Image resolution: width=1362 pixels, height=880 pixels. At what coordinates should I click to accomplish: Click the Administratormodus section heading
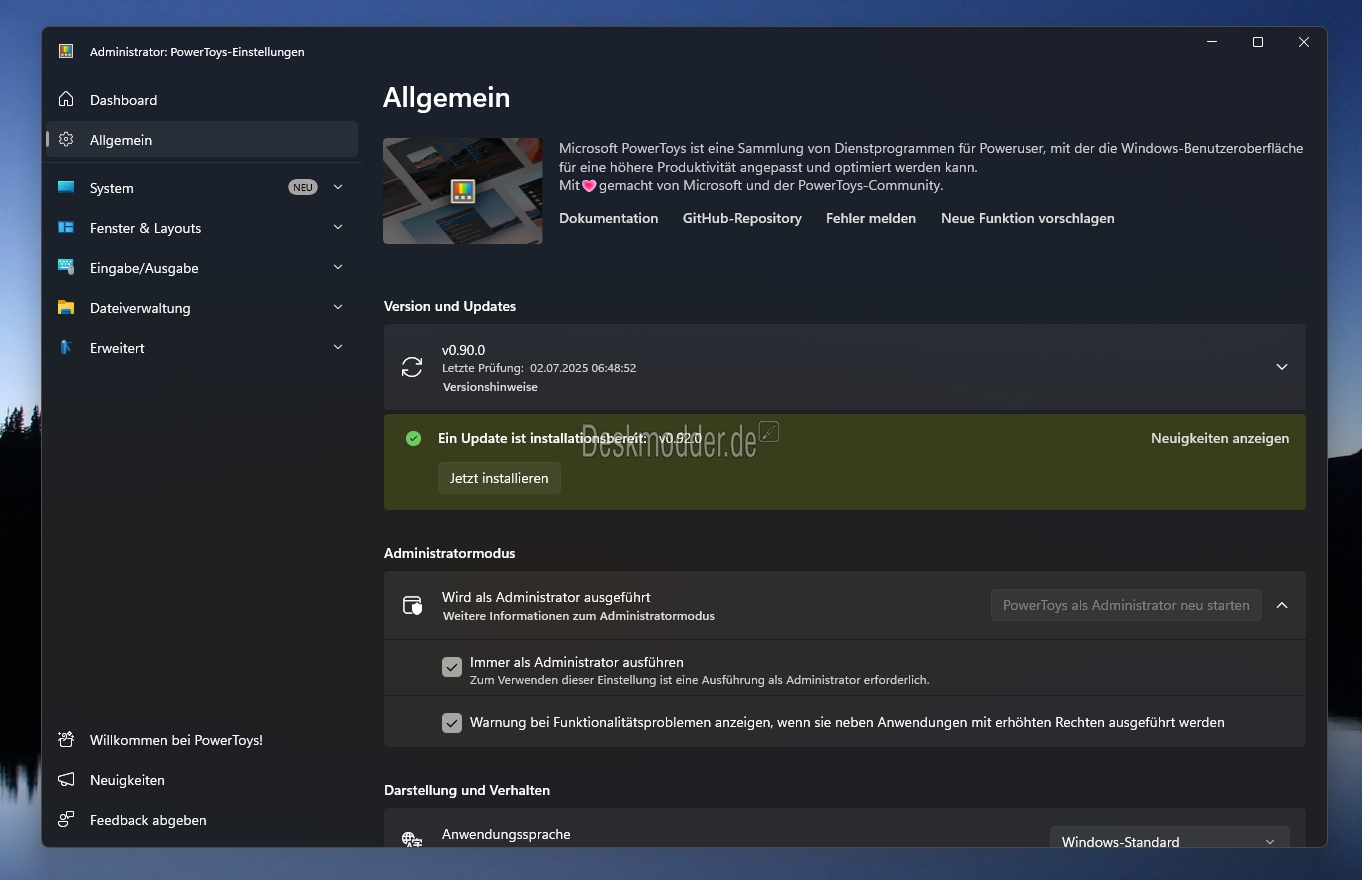coord(450,553)
